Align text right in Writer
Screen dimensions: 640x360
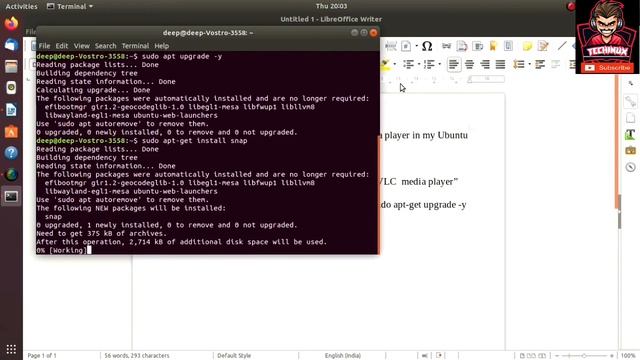pyautogui.click(x=485, y=64)
